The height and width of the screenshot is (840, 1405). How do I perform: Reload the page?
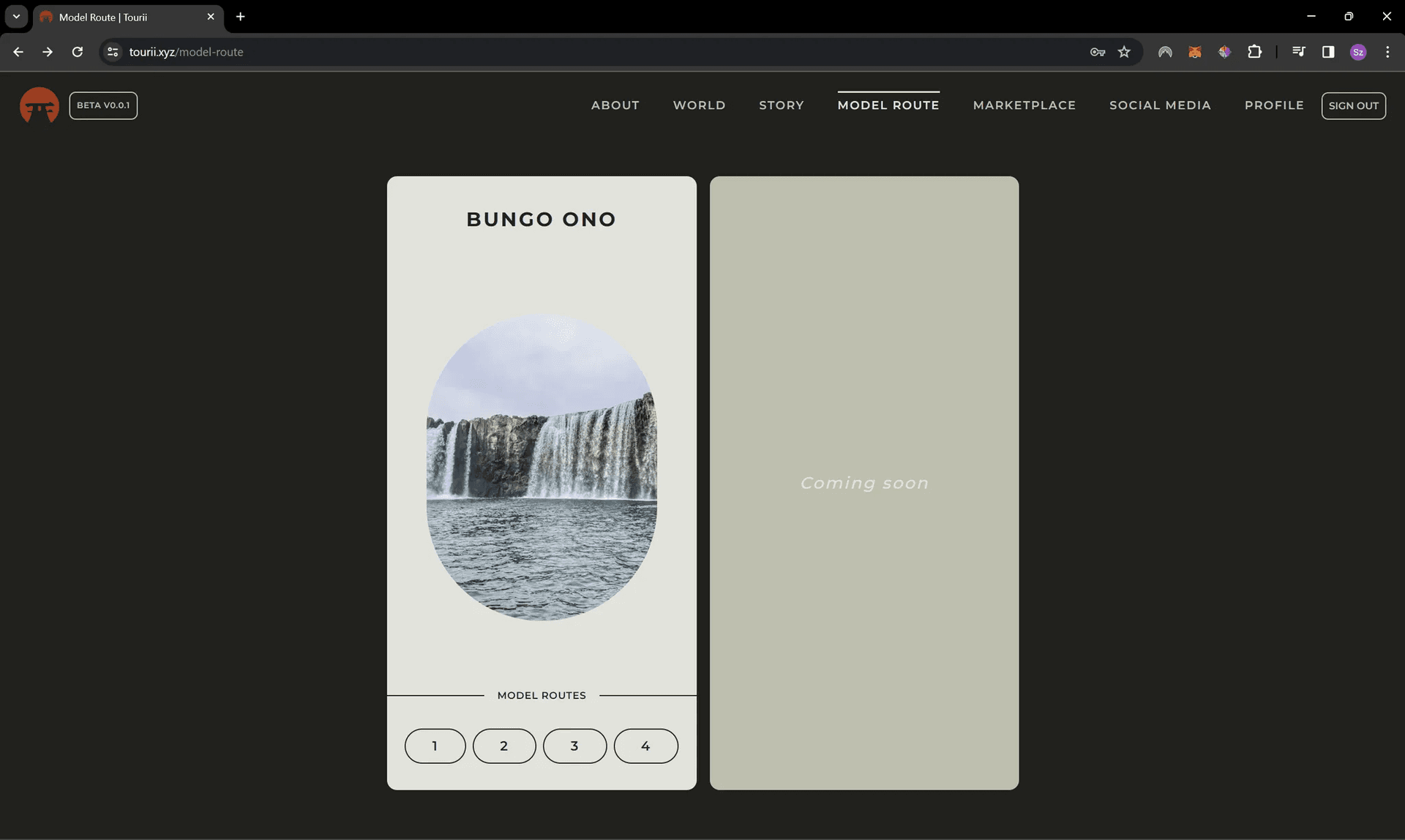coord(77,52)
